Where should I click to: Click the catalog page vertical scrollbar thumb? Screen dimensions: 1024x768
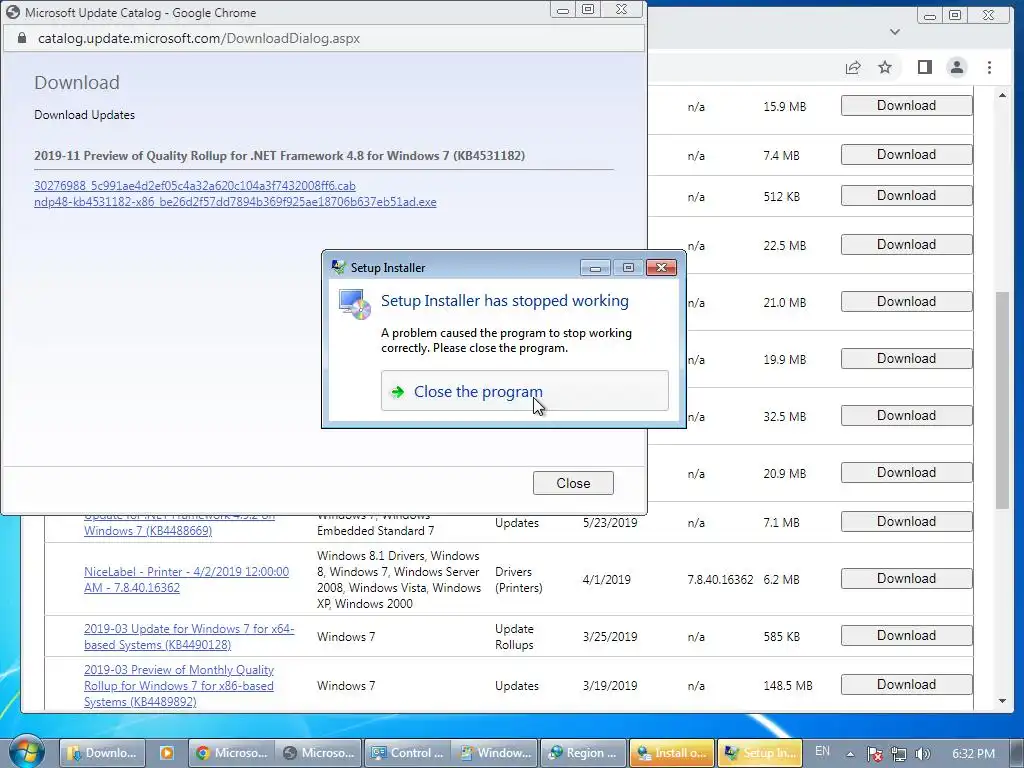pos(1002,400)
